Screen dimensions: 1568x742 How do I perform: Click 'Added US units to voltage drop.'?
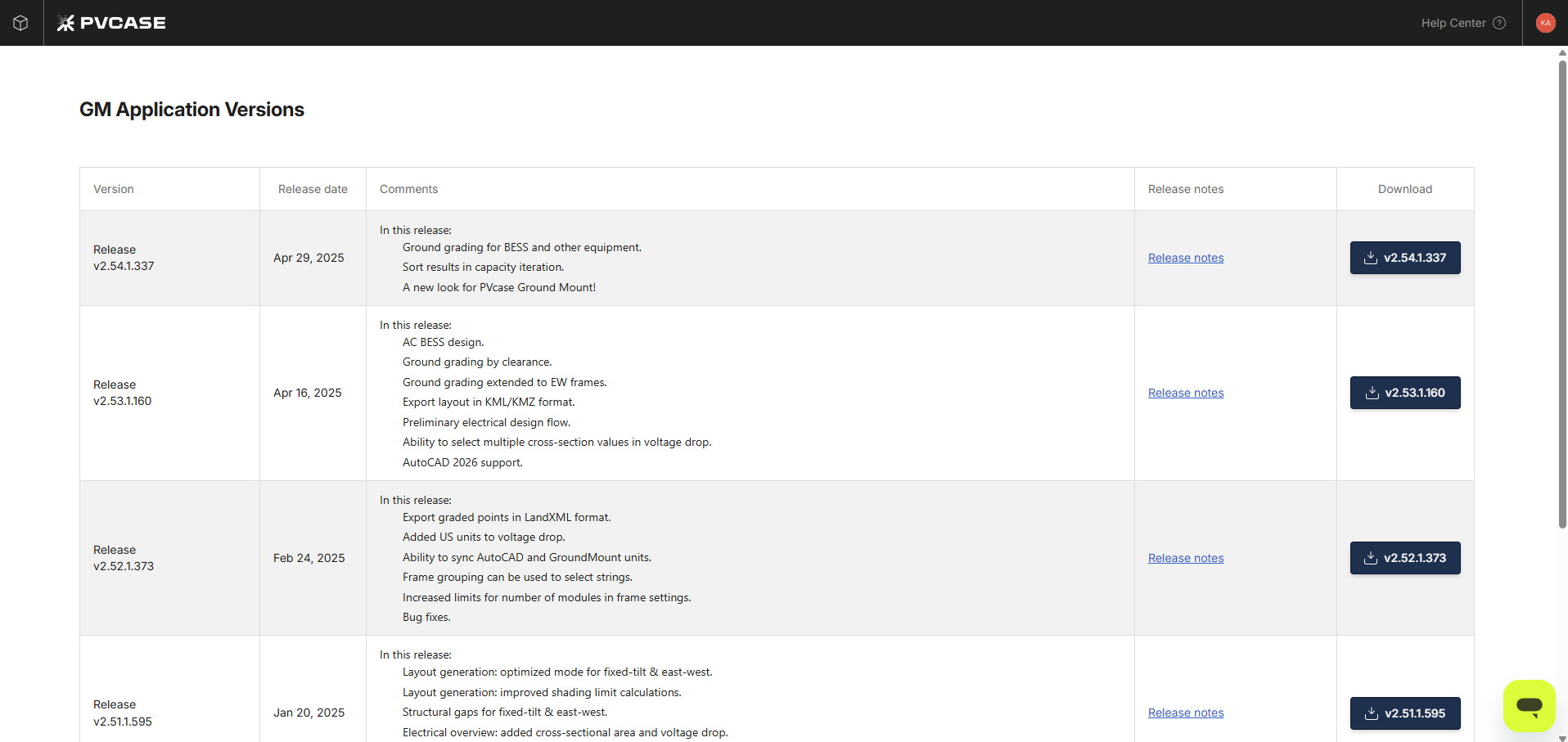click(x=484, y=537)
